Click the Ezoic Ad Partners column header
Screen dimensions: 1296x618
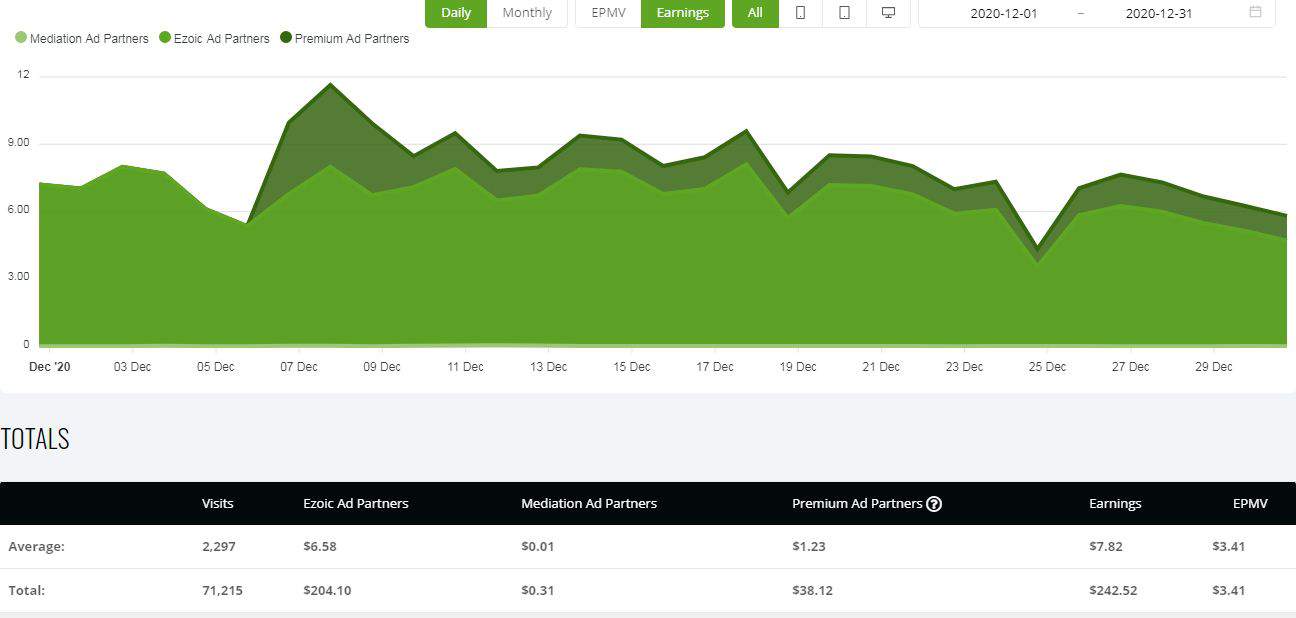[x=356, y=504]
